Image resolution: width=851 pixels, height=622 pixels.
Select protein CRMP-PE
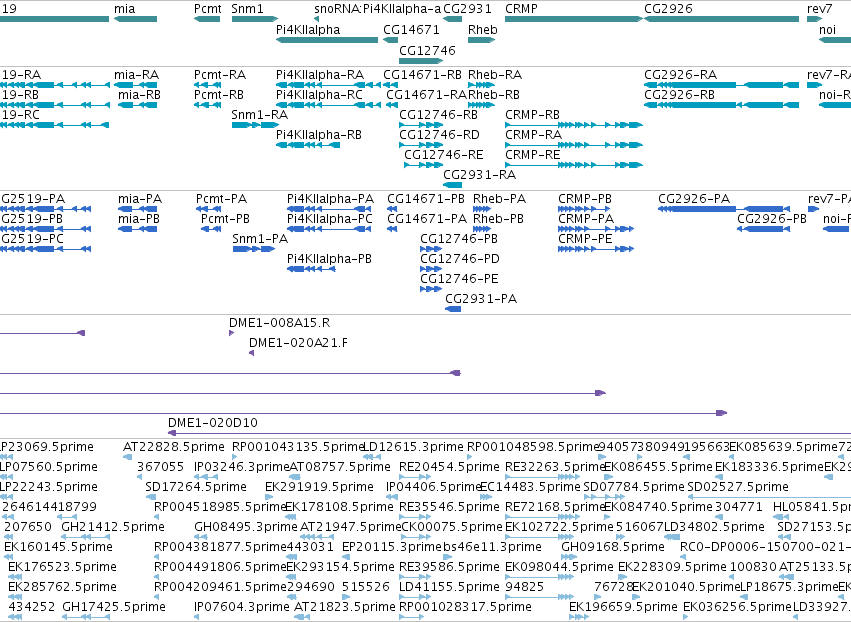point(596,249)
